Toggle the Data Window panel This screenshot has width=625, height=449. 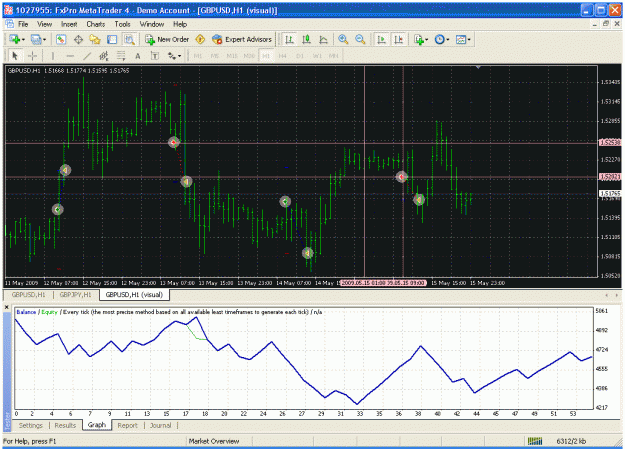point(78,39)
